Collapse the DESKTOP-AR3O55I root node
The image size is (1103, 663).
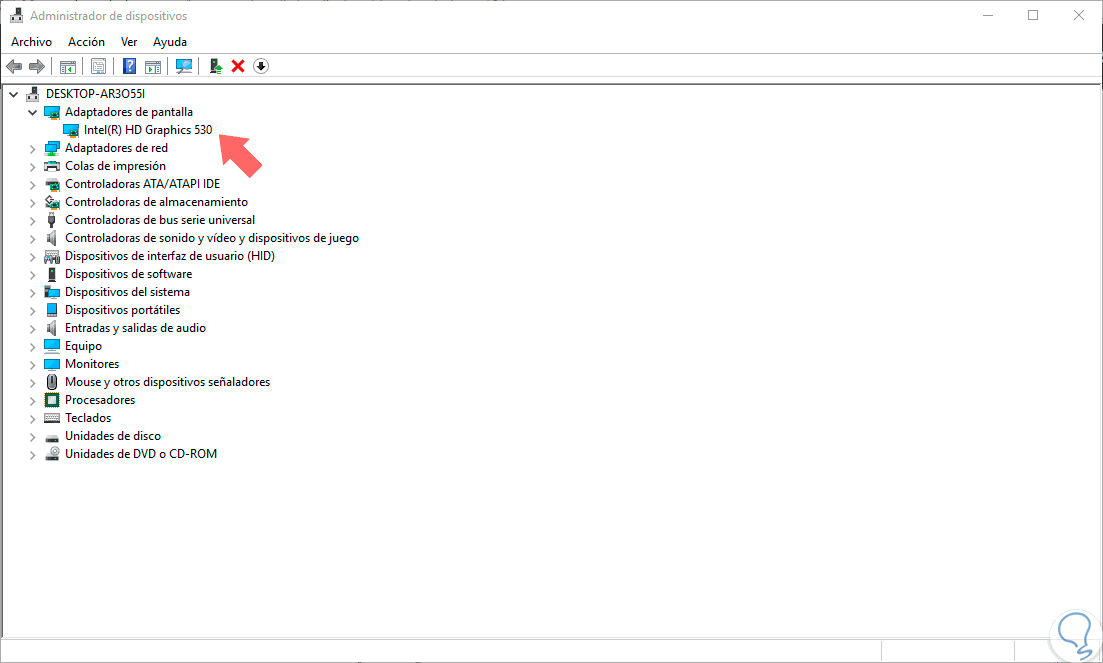pos(13,94)
